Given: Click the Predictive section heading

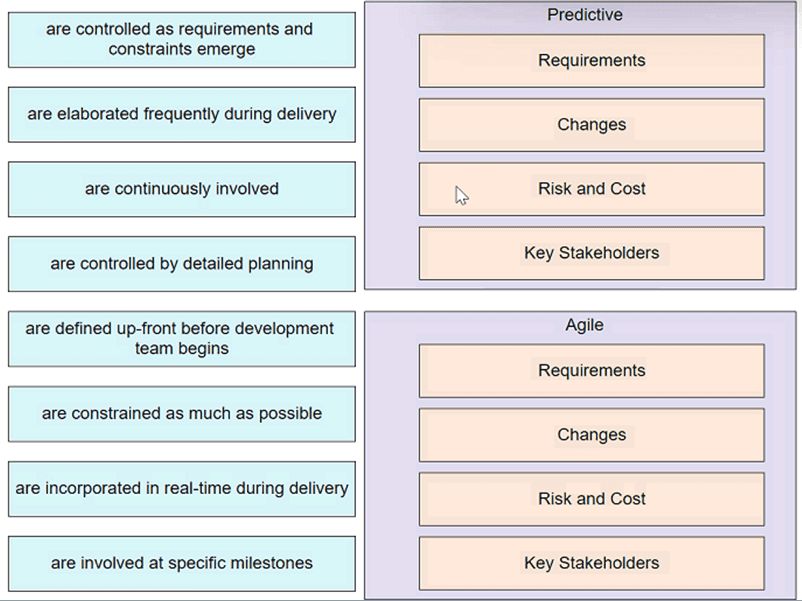Looking at the screenshot, I should (x=585, y=15).
